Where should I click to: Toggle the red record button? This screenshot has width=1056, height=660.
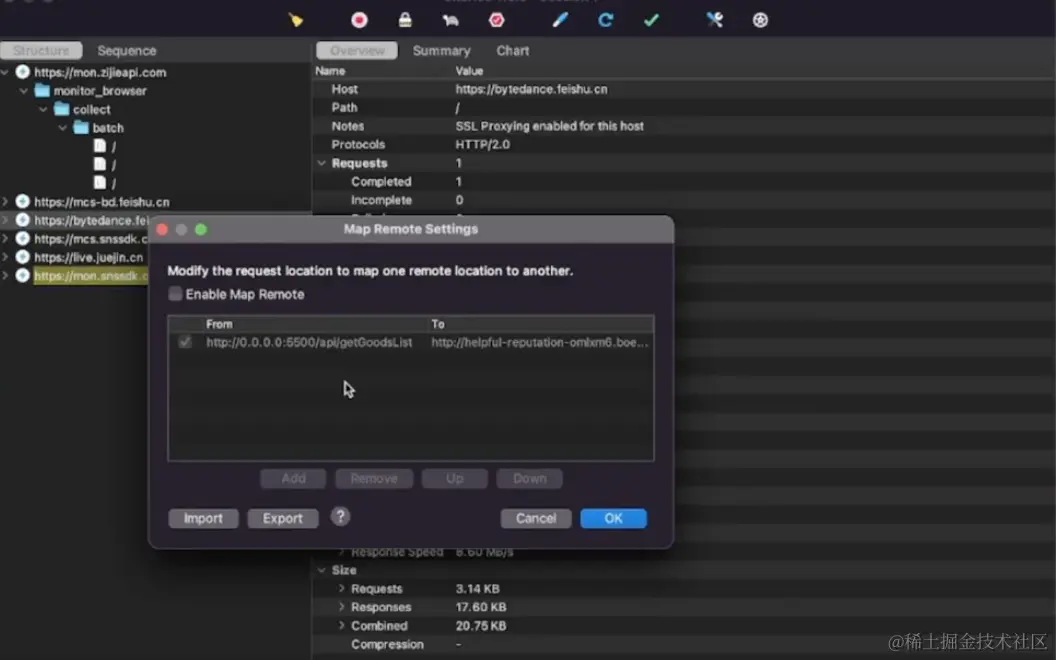359,20
